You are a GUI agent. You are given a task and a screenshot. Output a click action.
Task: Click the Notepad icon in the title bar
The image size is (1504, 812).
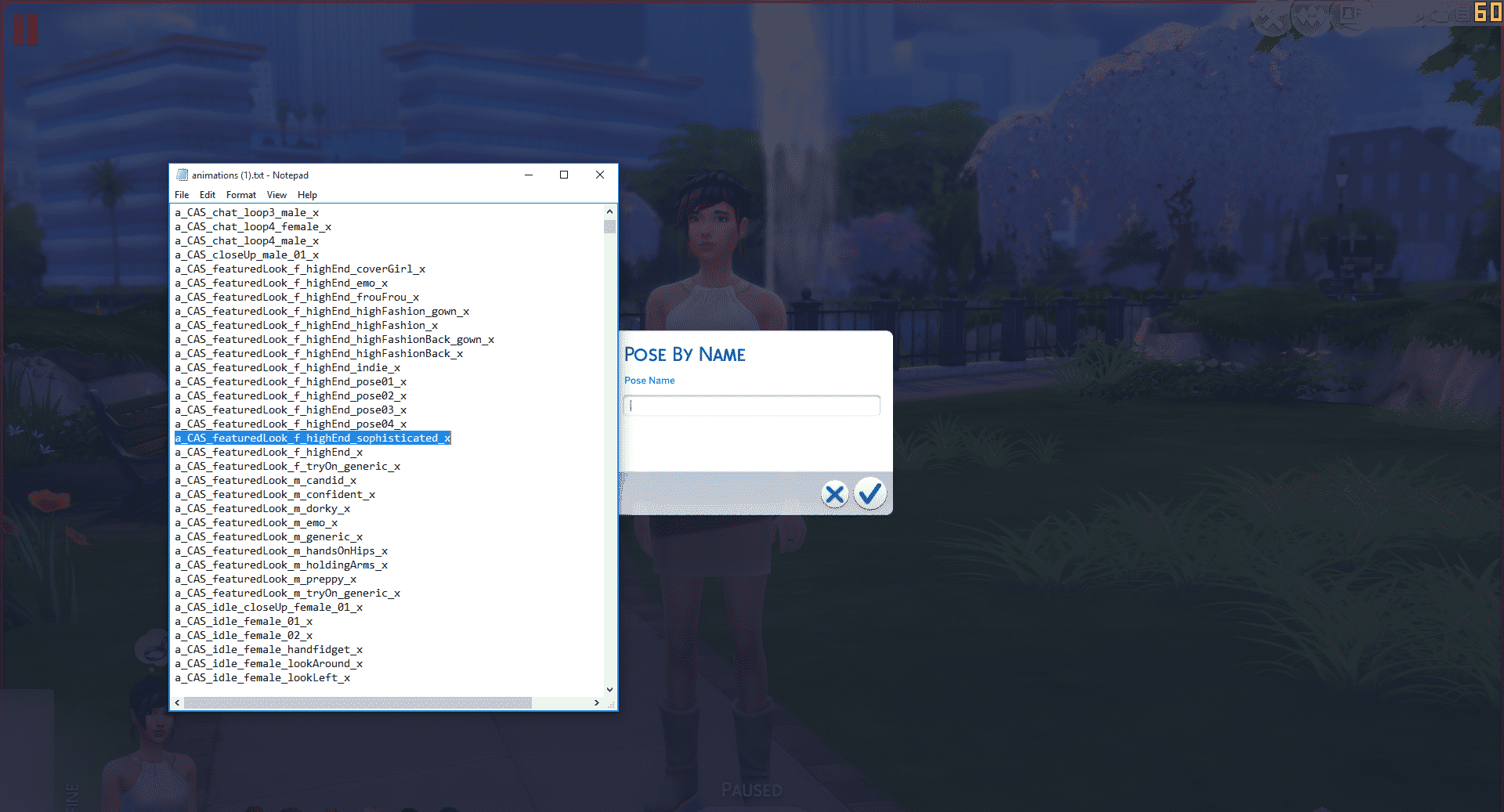point(183,175)
